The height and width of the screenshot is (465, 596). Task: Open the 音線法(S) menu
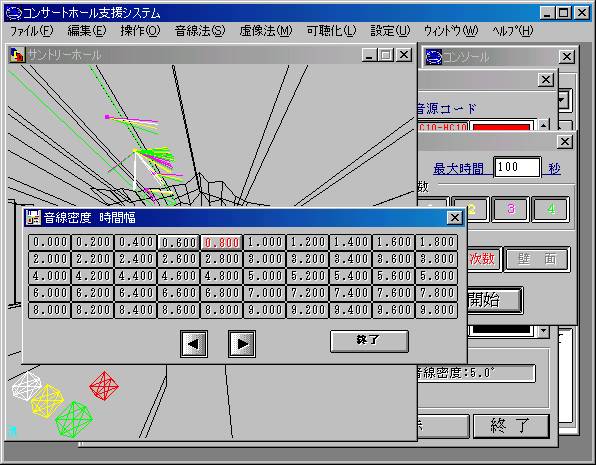[x=200, y=31]
